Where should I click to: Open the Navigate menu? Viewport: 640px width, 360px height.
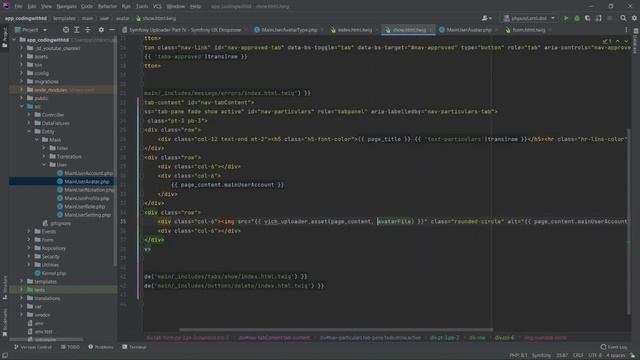(66, 6)
